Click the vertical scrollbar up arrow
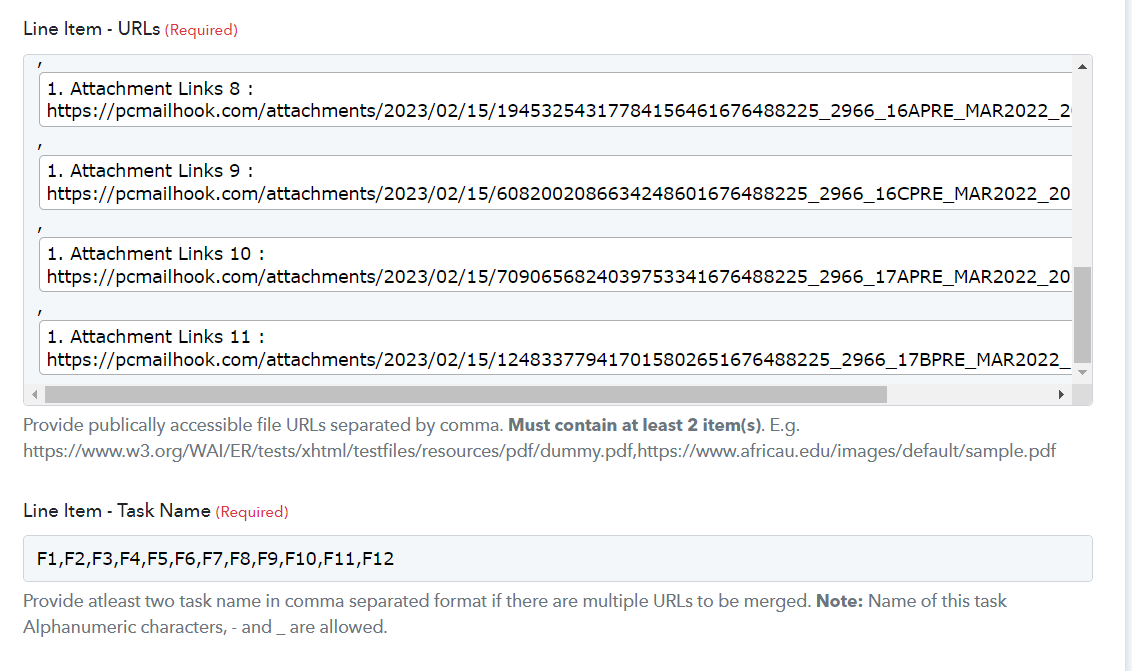1132x671 pixels. click(1081, 66)
